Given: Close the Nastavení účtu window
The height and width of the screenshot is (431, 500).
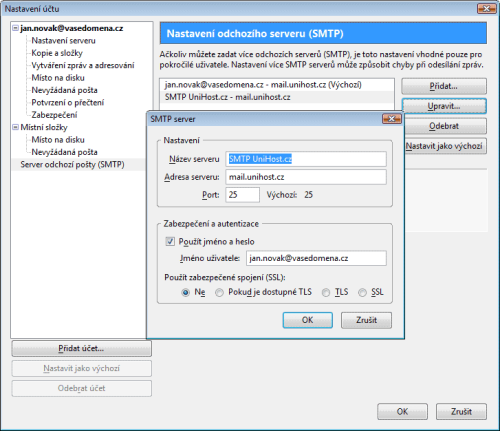Looking at the screenshot, I should click(487, 9).
